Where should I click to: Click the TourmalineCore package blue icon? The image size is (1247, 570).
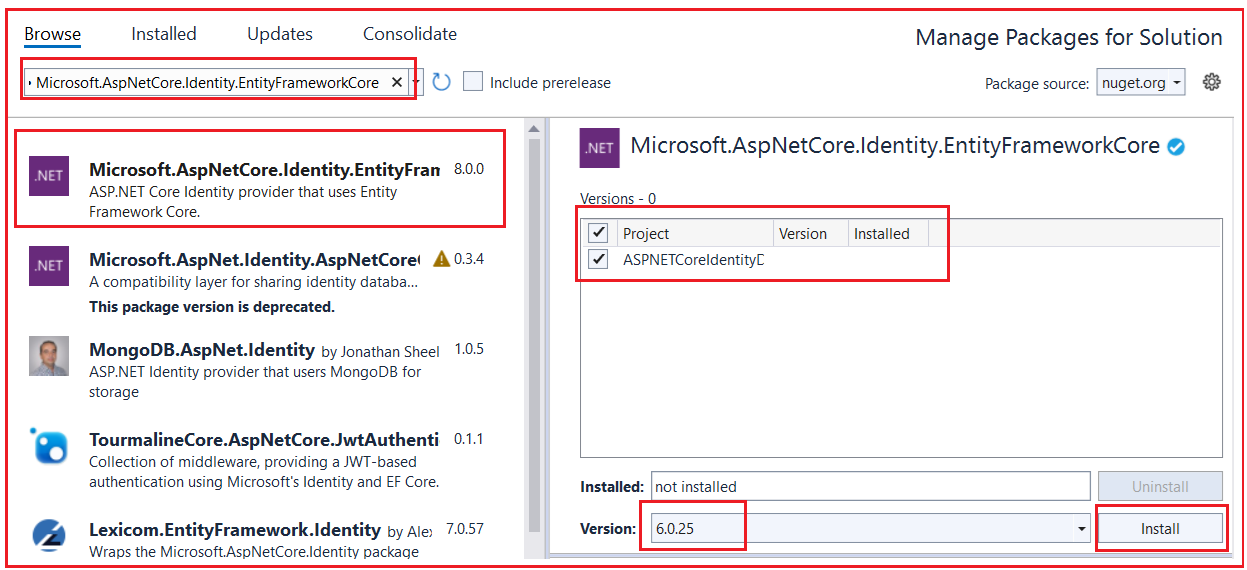[x=49, y=446]
